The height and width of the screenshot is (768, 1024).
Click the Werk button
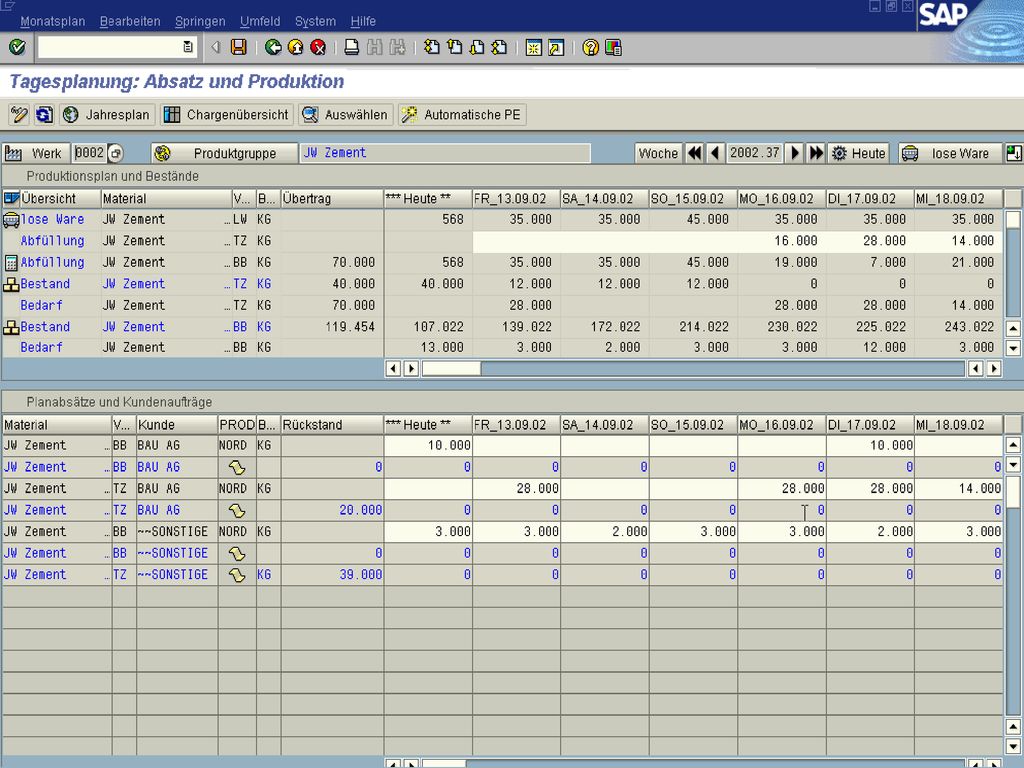pyautogui.click(x=35, y=153)
